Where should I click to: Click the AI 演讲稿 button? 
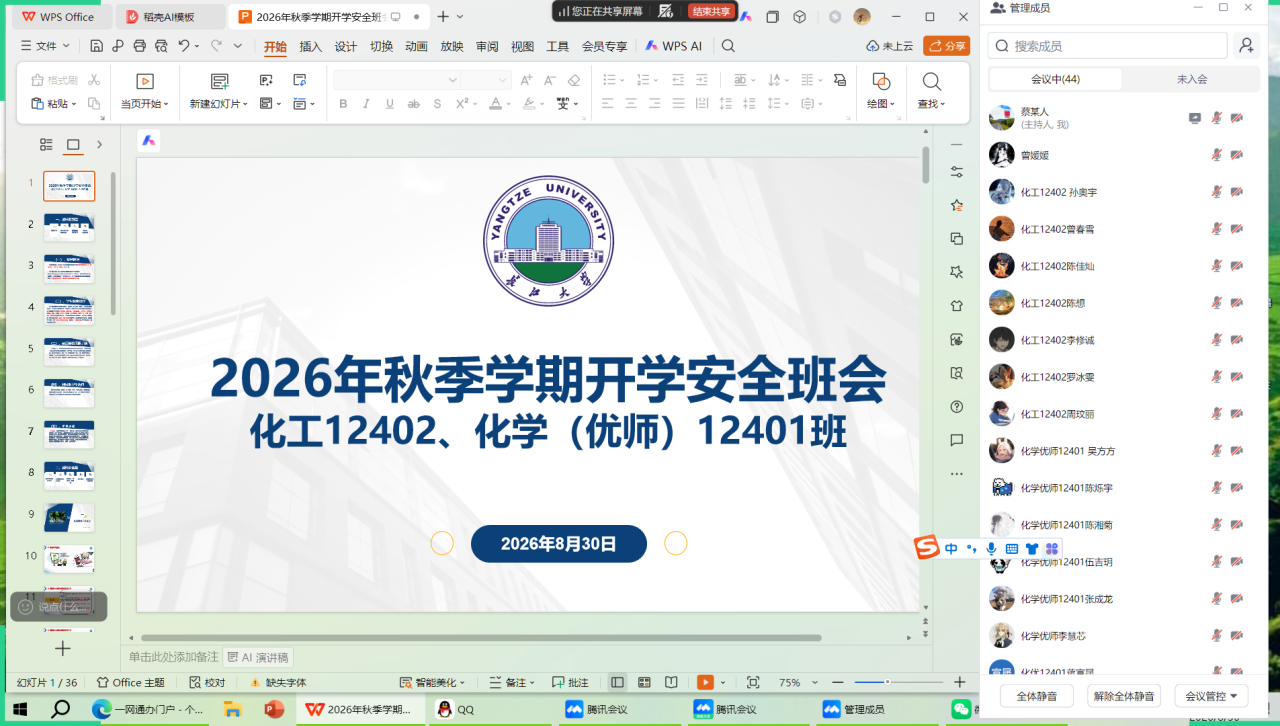258,657
